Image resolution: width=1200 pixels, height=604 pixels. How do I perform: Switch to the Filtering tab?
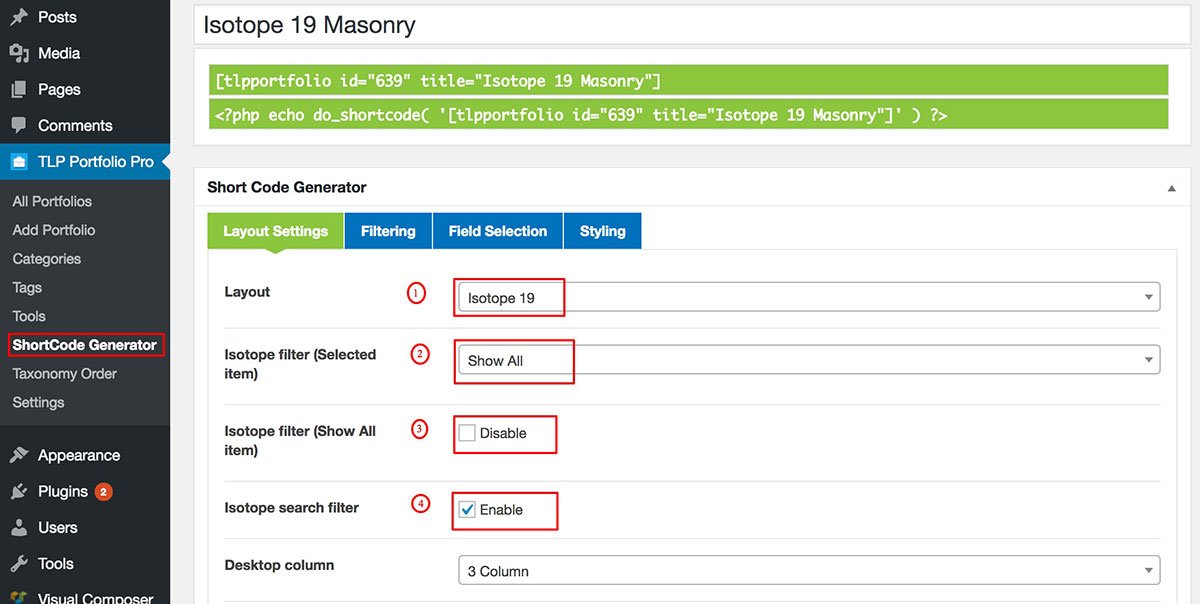pos(388,231)
